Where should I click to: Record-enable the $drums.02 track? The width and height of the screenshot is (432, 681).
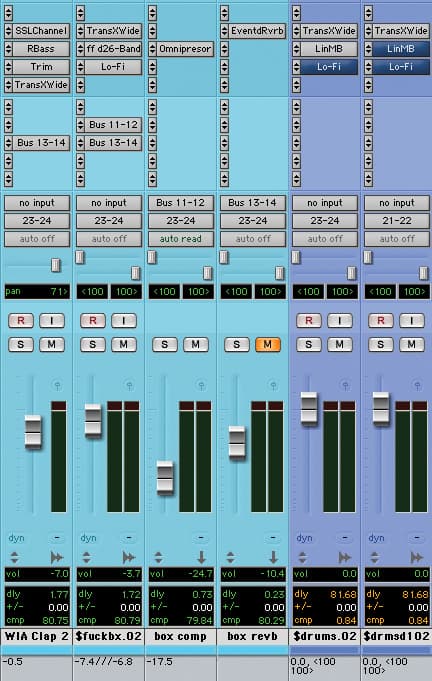point(309,321)
